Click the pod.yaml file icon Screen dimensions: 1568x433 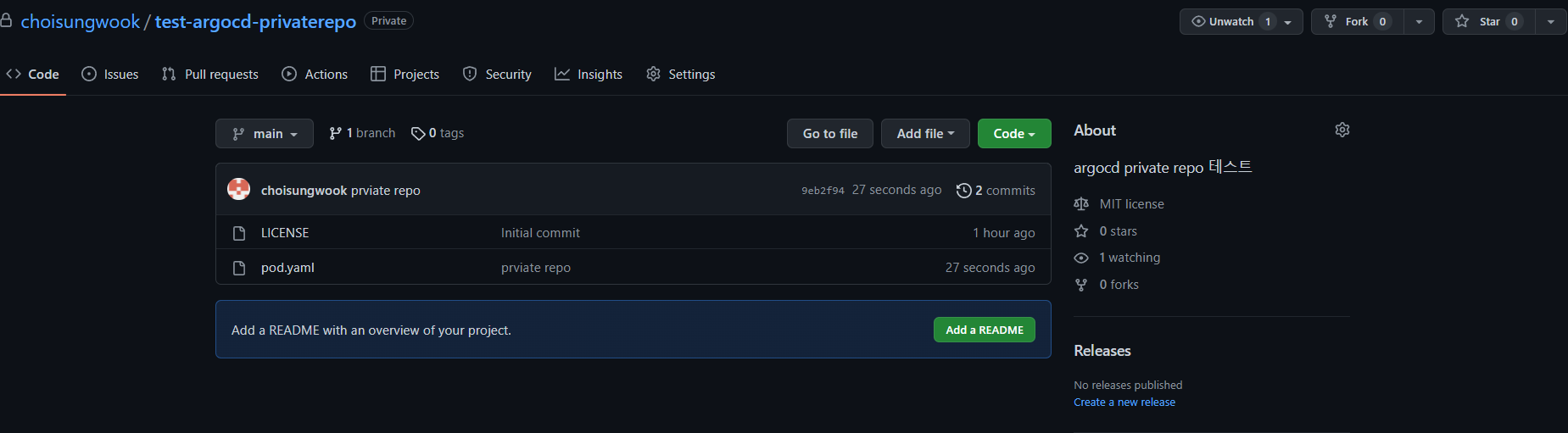click(x=239, y=268)
